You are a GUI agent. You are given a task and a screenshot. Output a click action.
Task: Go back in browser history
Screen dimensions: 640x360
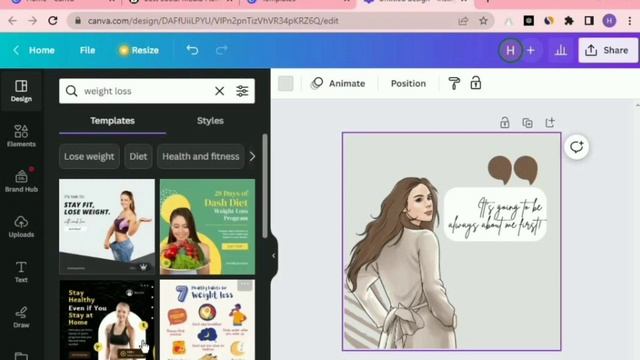13,20
